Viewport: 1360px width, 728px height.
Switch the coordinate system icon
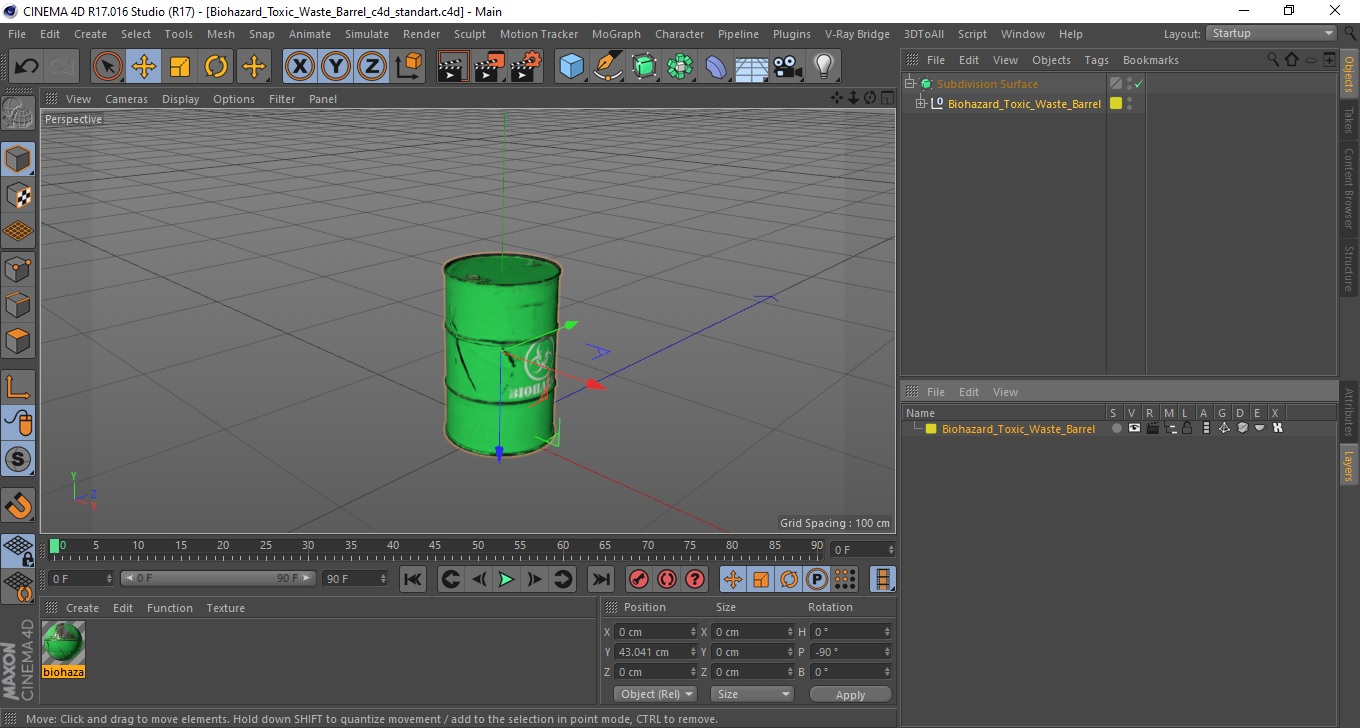point(408,67)
